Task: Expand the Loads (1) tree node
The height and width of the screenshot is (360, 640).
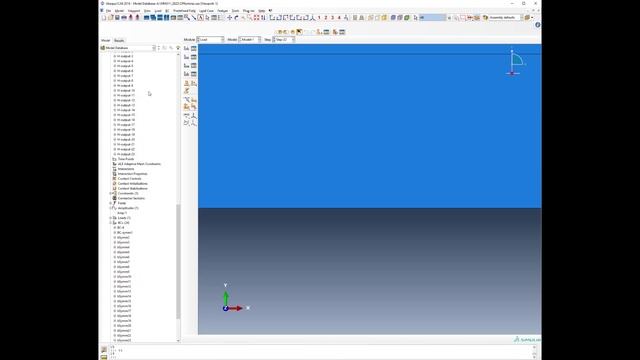Action: pos(111,218)
